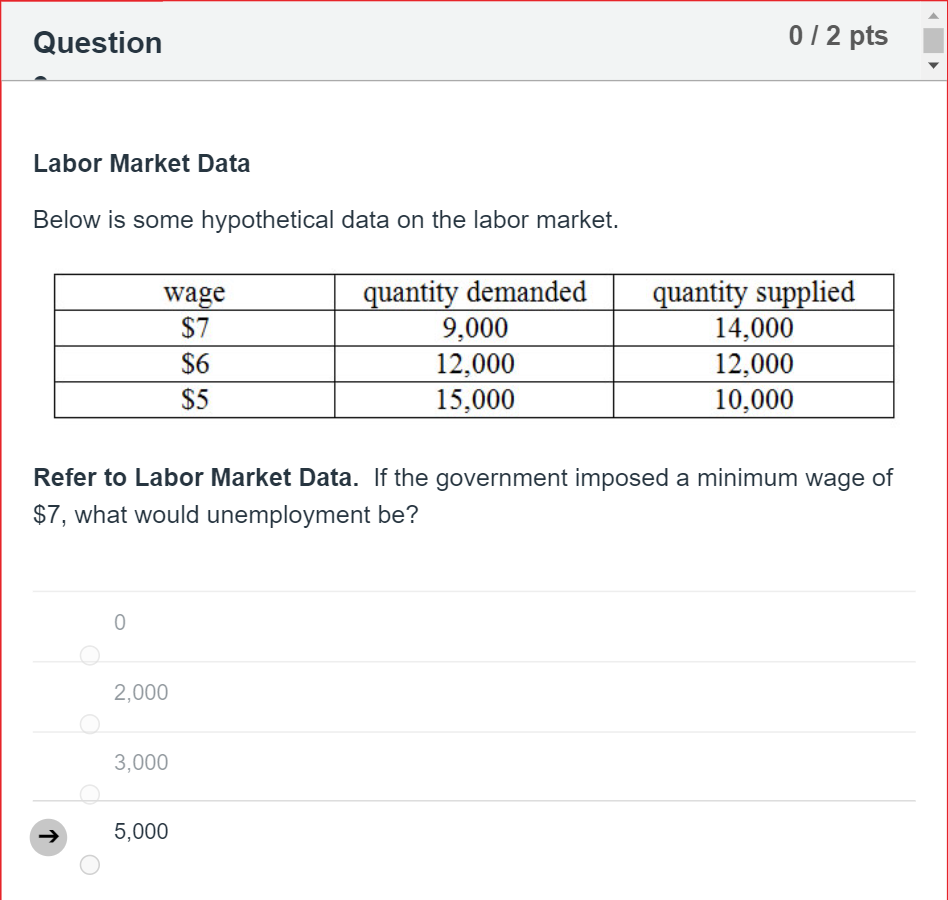Click the 9,000 quantity demanded cell
The image size is (948, 900).
pyautogui.click(x=474, y=328)
